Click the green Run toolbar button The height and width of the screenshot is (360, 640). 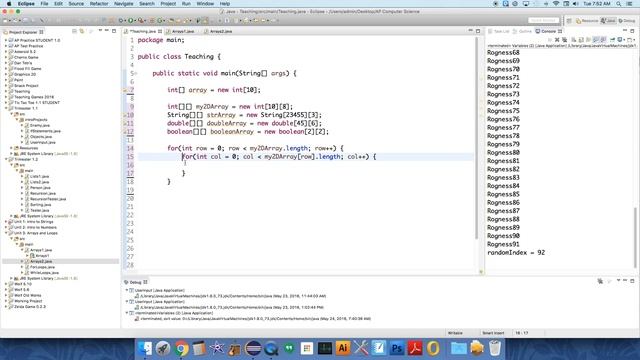coord(131,20)
